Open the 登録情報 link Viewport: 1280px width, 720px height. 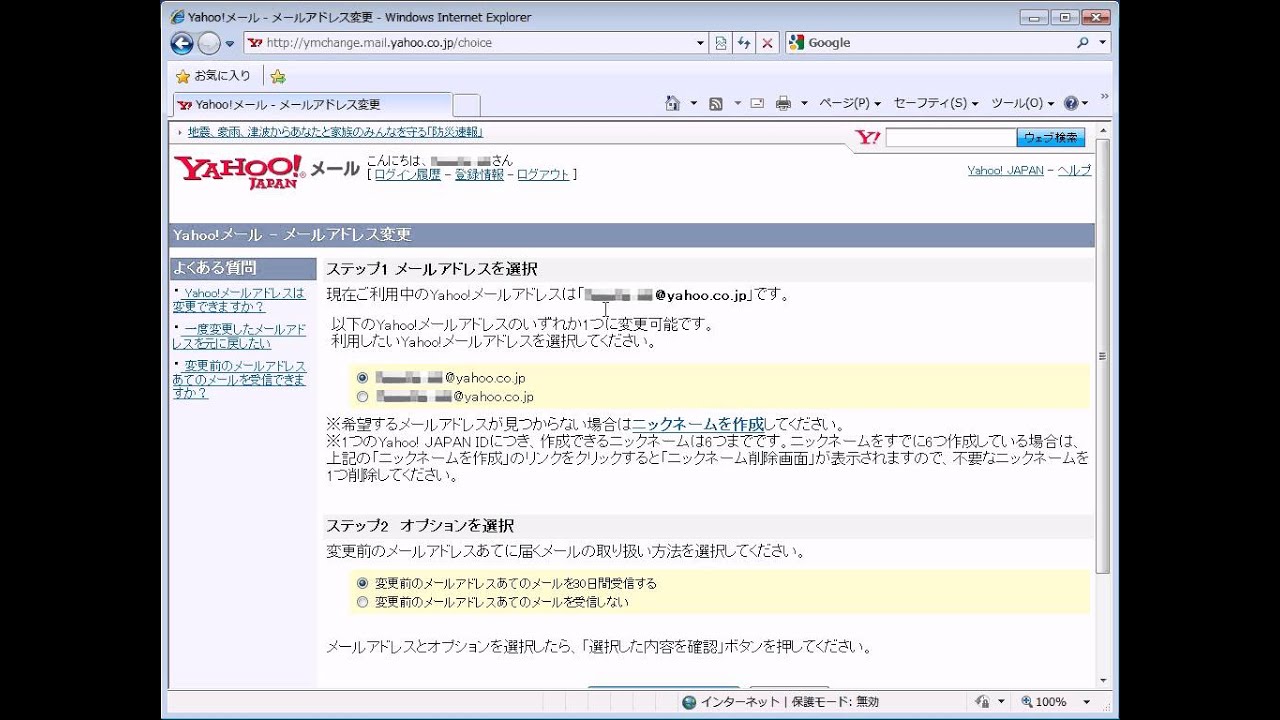(x=479, y=174)
